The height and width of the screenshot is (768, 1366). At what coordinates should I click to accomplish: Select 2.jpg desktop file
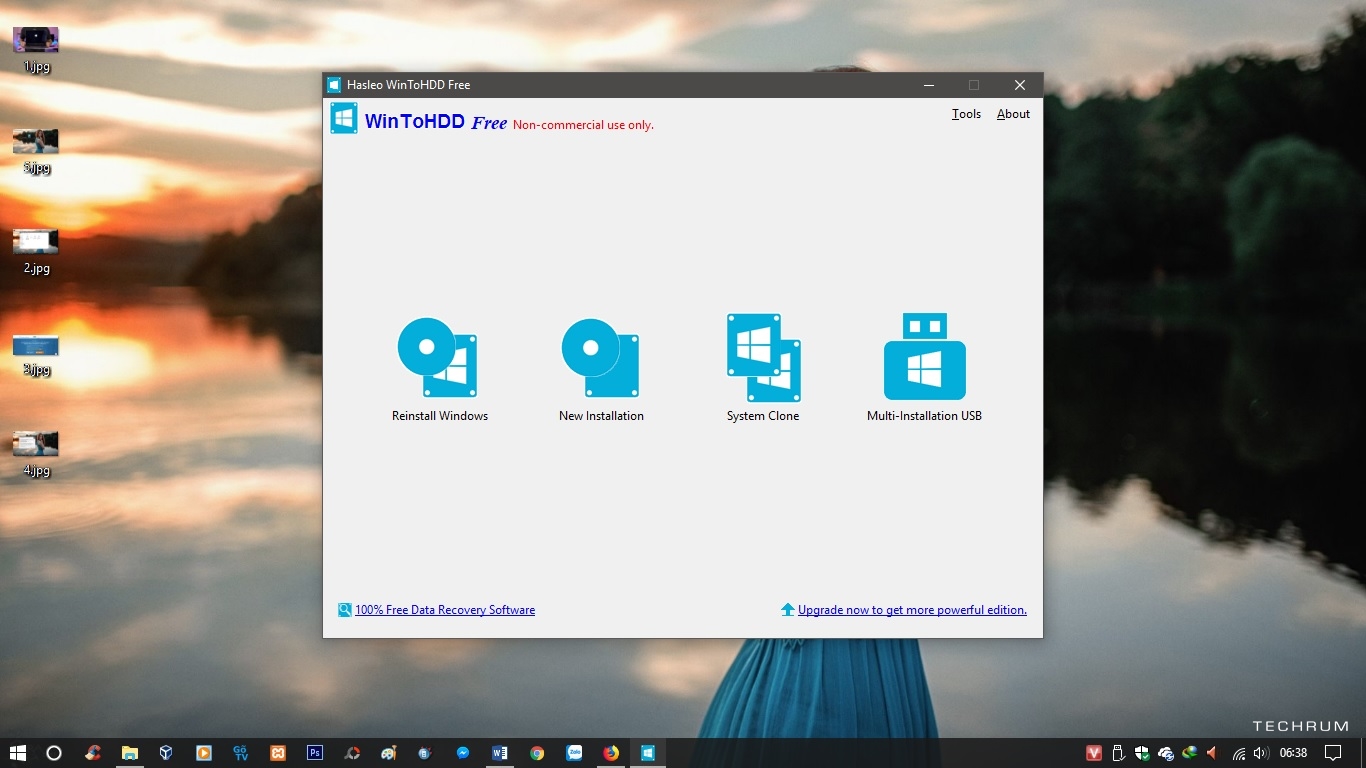[36, 252]
